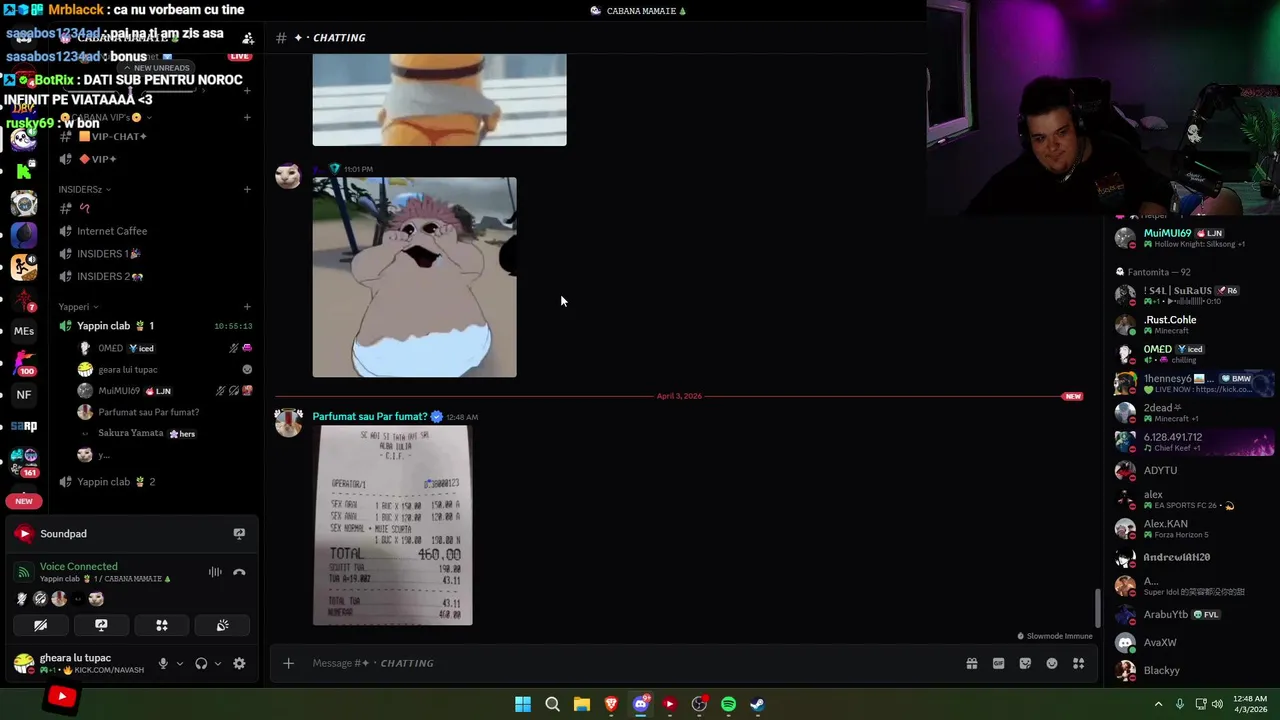Collapse the INSIDERSz category

tap(84, 189)
